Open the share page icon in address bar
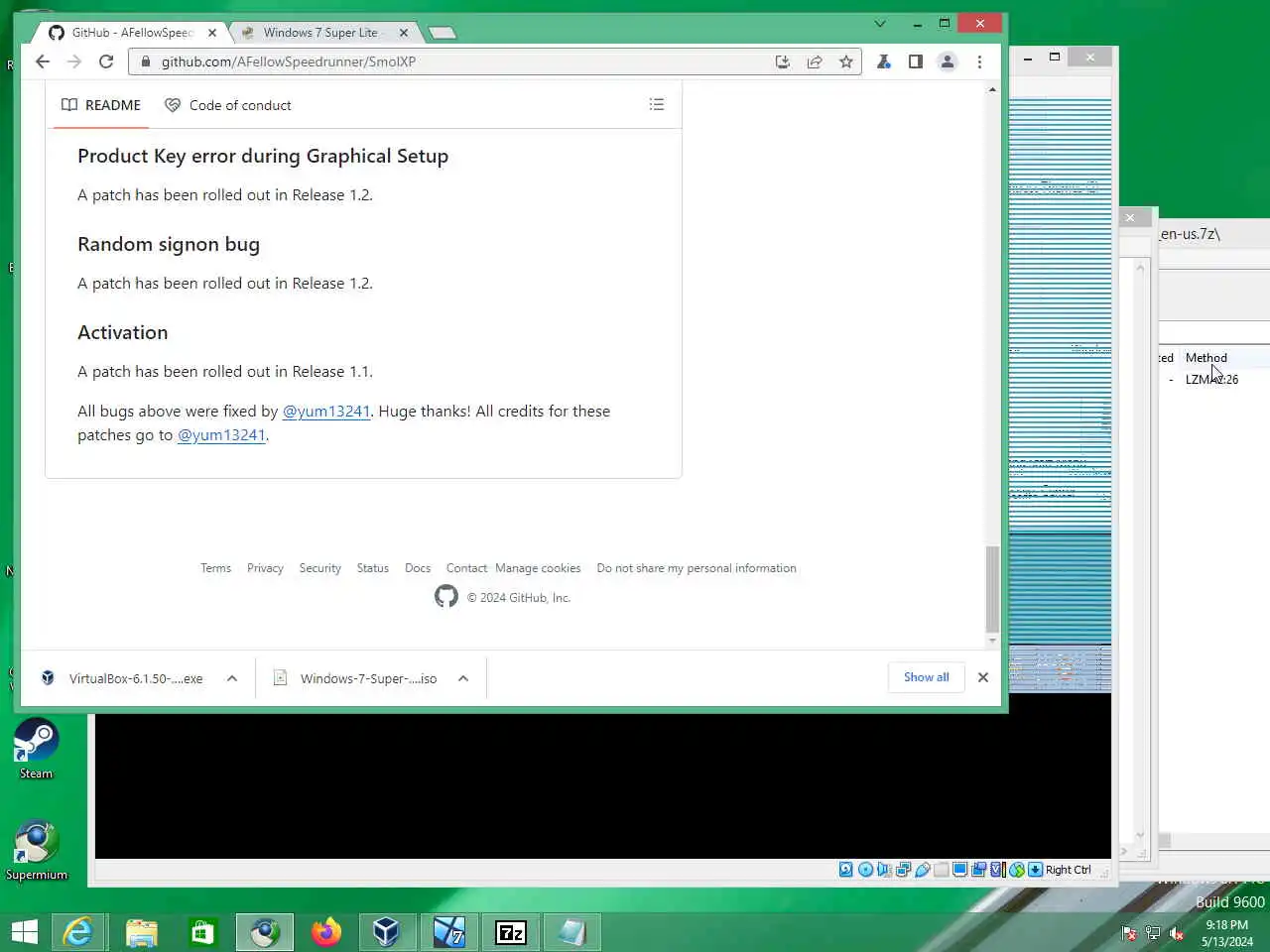This screenshot has height=952, width=1270. (x=815, y=61)
